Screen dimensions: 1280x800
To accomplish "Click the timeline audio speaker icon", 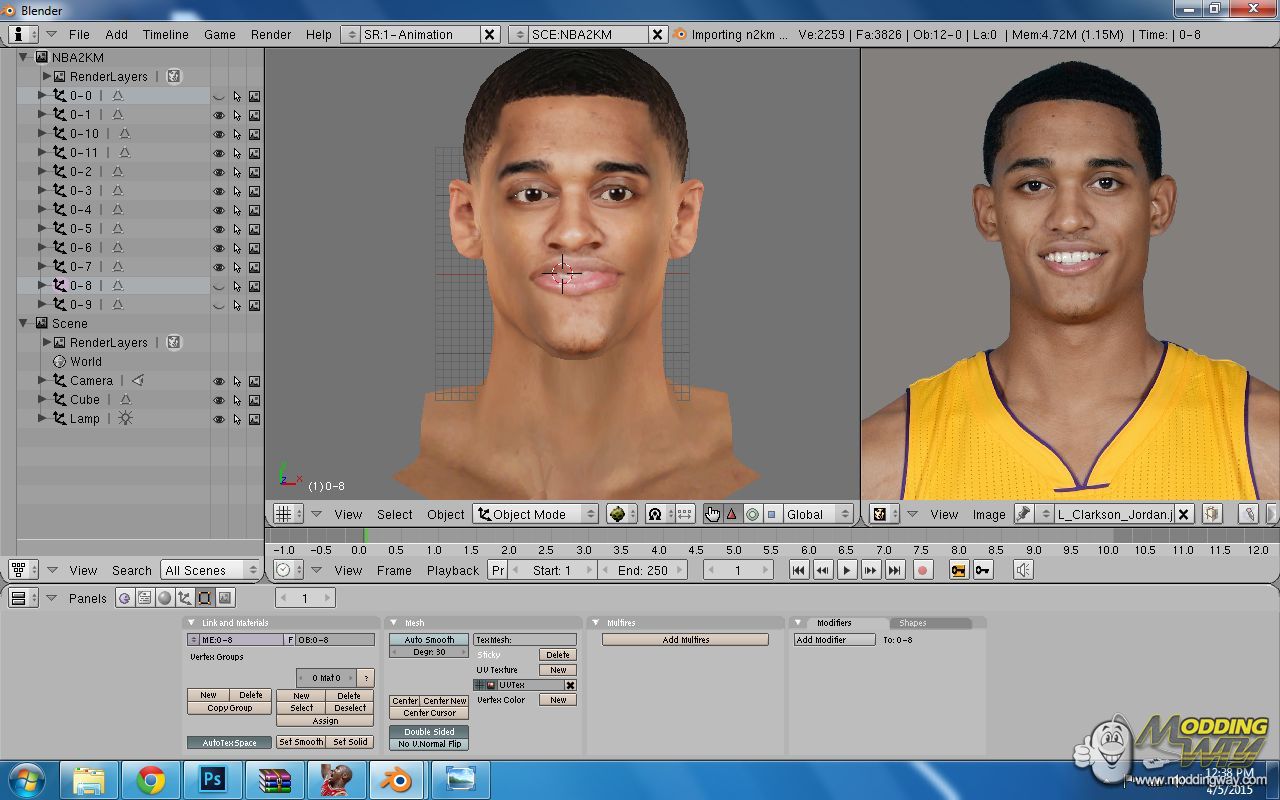I will click(x=1023, y=570).
